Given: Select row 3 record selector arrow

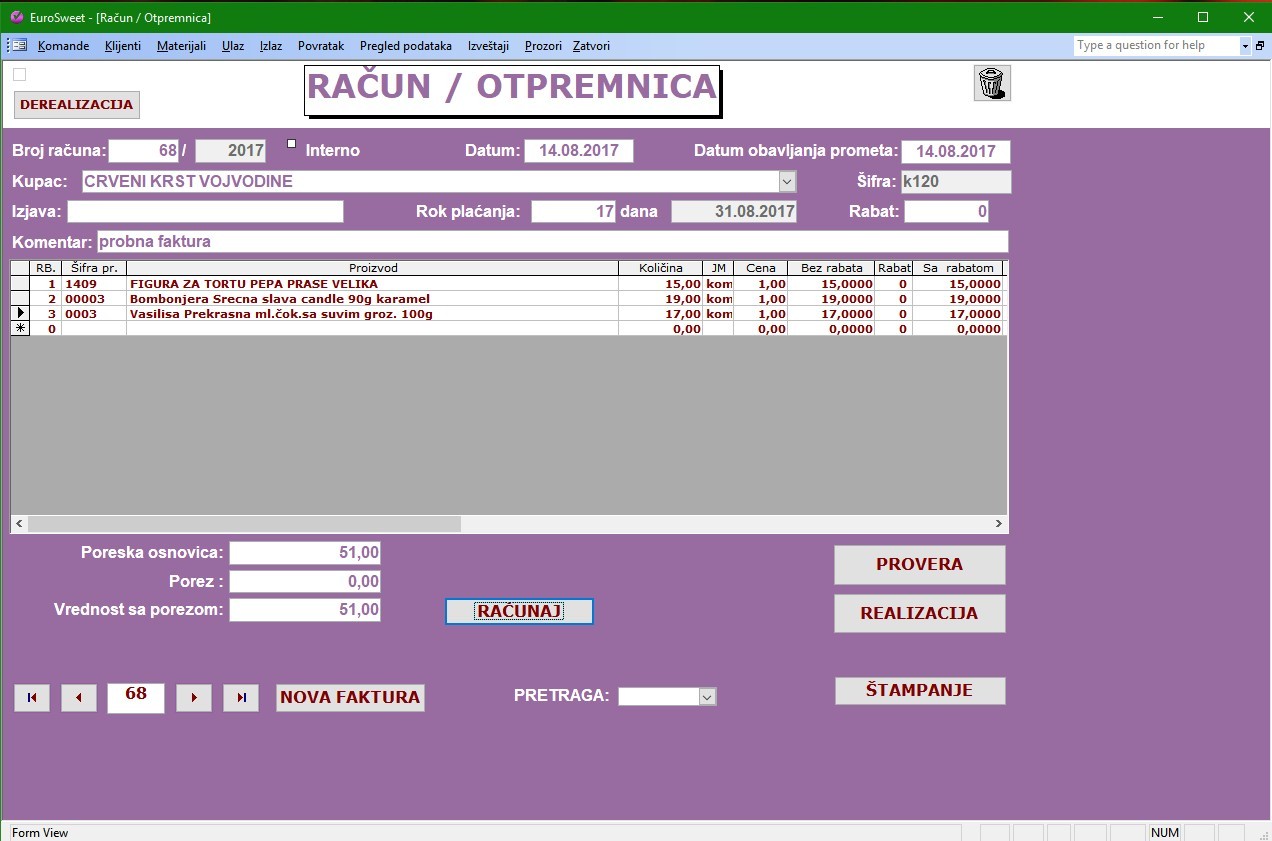Looking at the screenshot, I should (20, 314).
